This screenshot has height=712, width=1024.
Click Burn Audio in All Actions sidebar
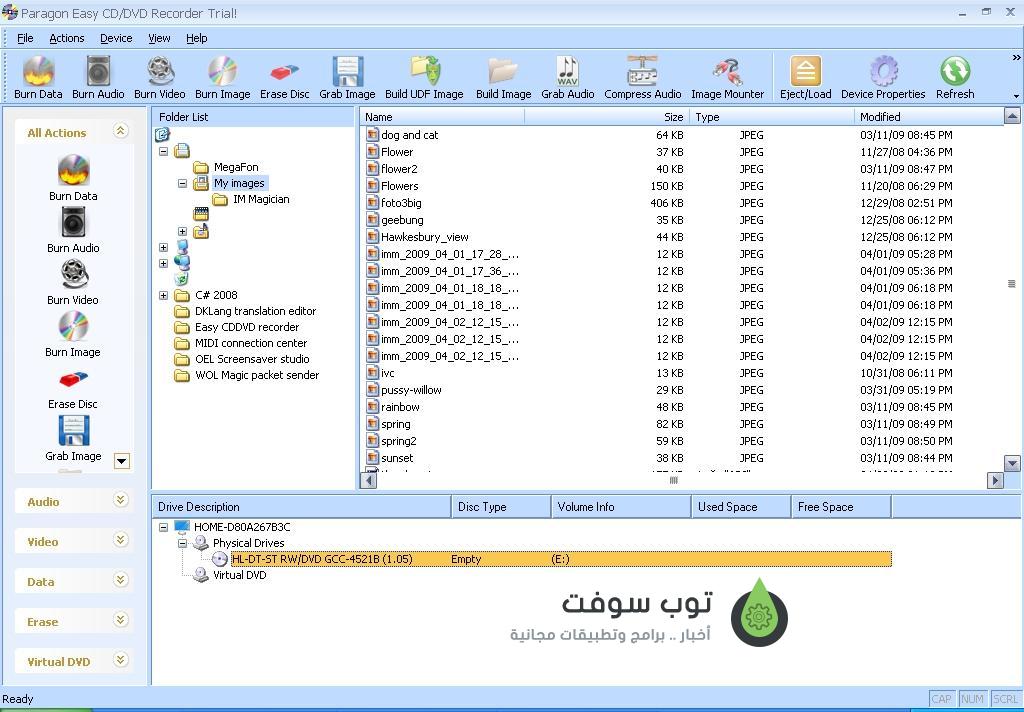(73, 230)
